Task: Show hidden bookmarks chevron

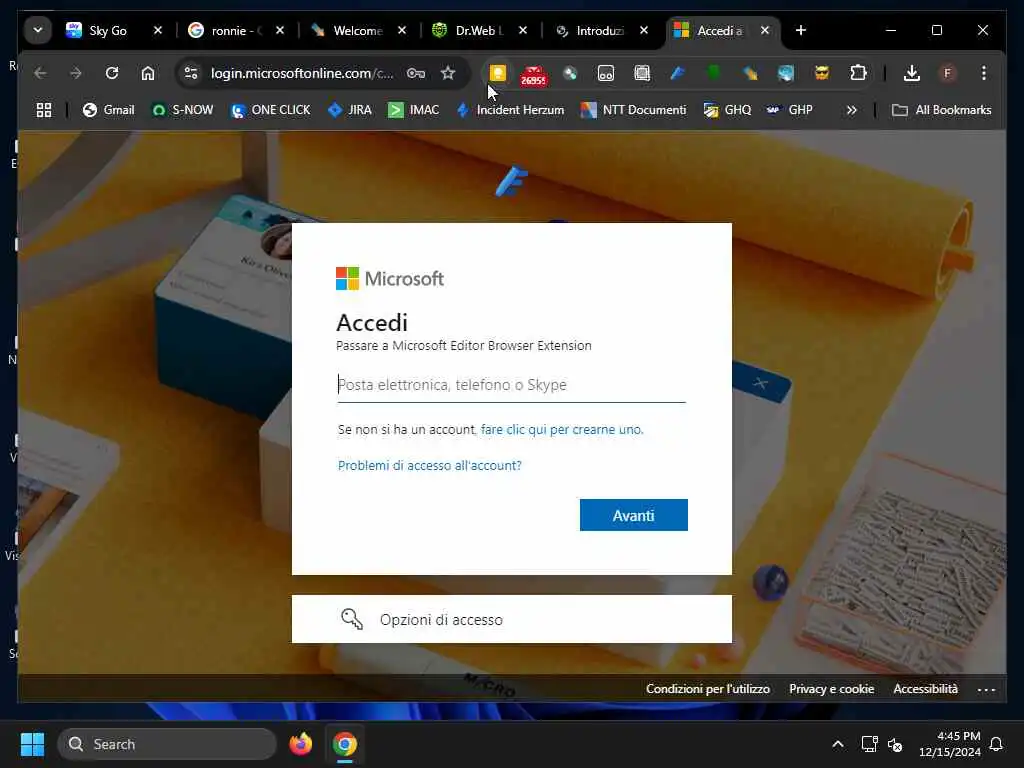Action: [852, 110]
